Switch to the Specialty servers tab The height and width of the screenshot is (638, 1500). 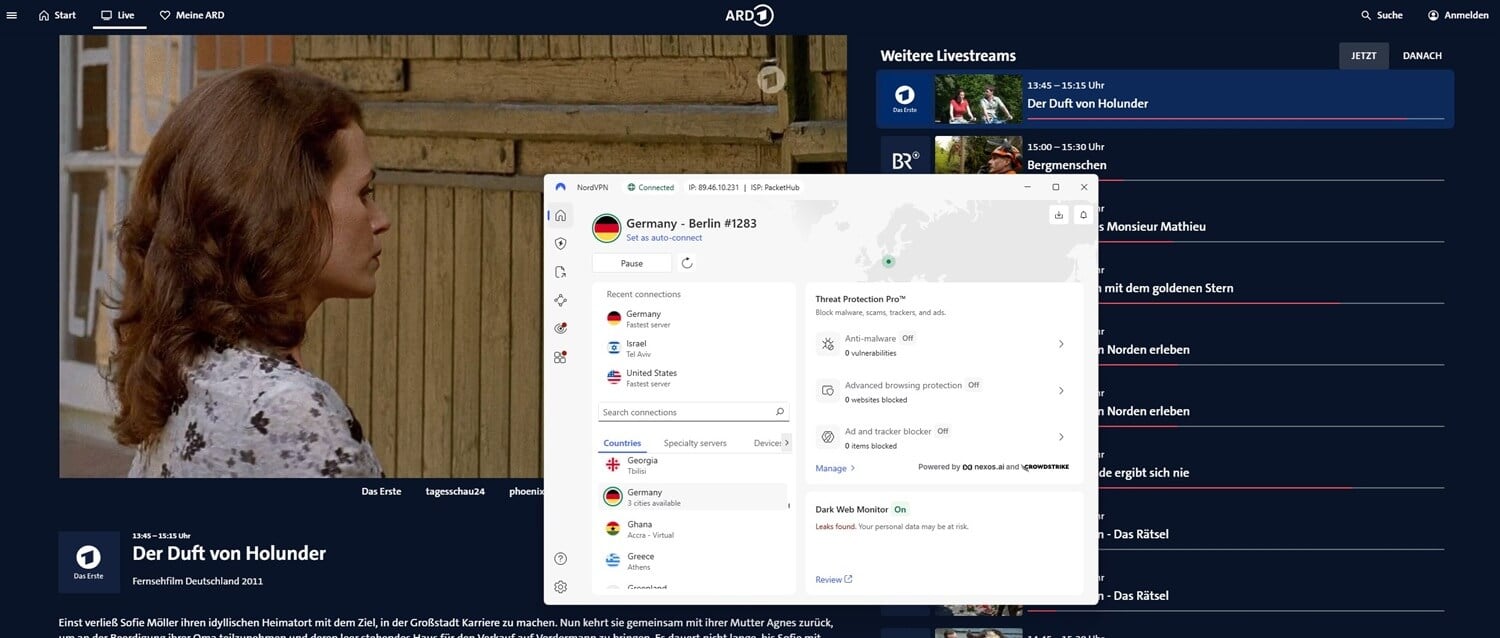(695, 442)
